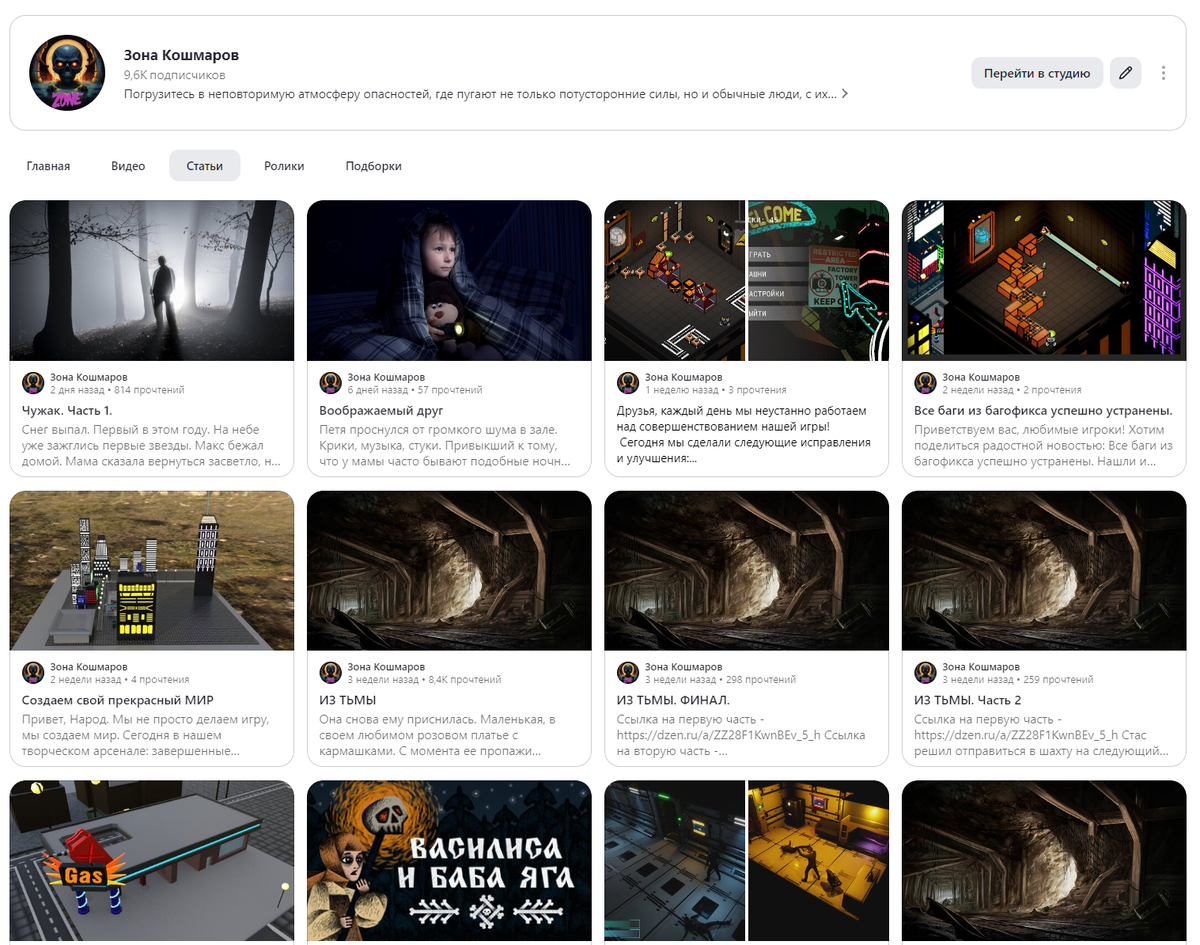Open article title ИЗ ТЬМЫ. ФИНАЛ.
This screenshot has width=1200, height=945.
point(673,701)
